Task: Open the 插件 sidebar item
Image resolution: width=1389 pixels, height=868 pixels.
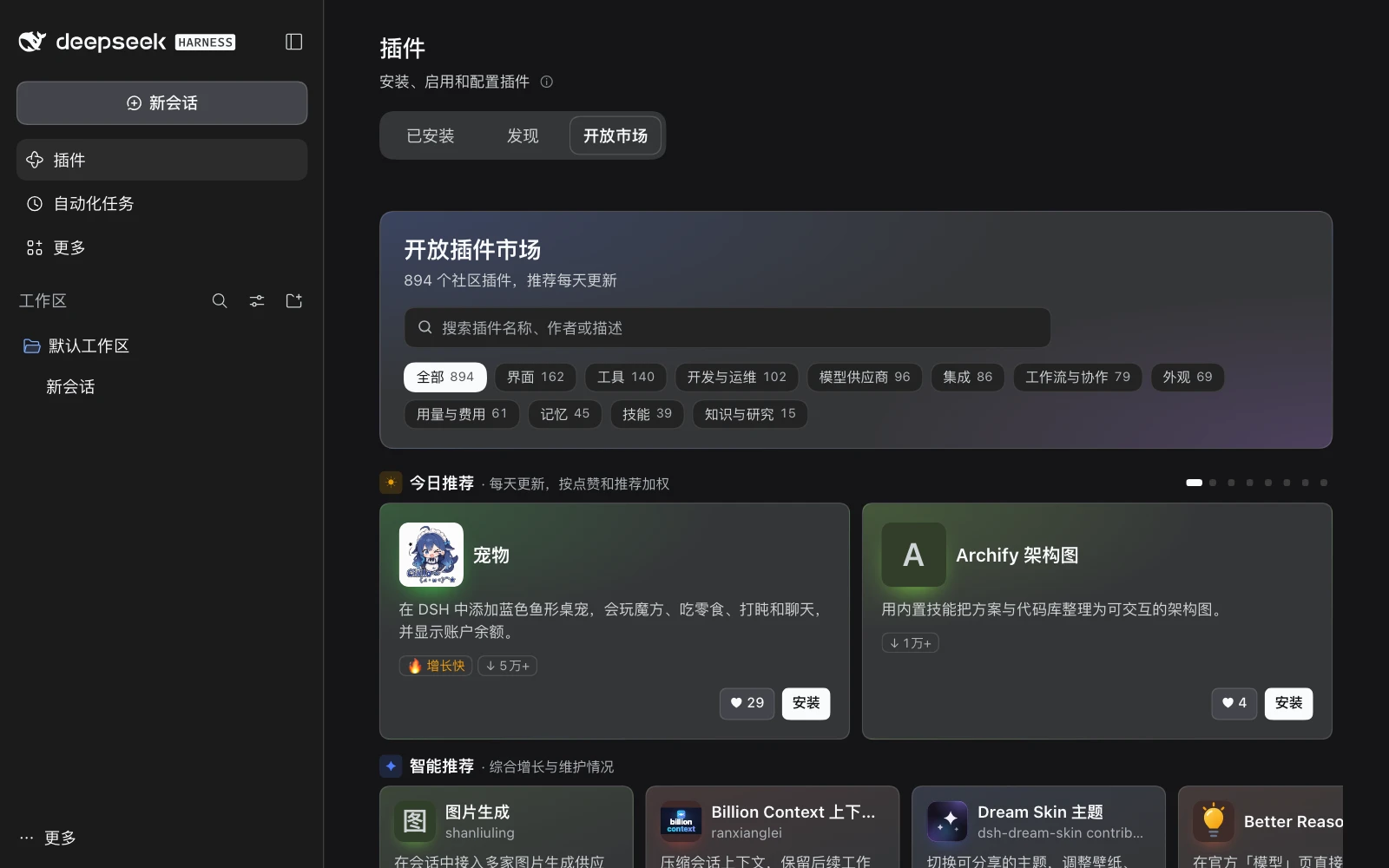Action: (161, 160)
